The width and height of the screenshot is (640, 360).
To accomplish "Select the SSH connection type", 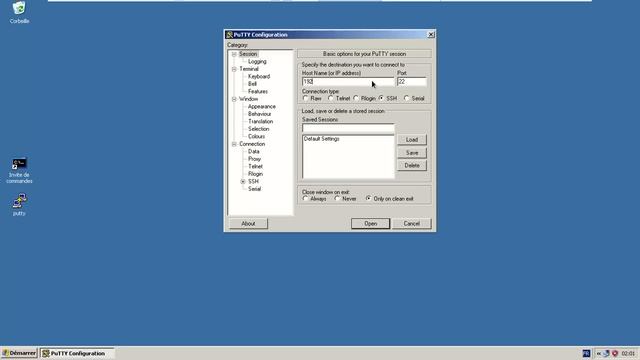I will pos(381,98).
